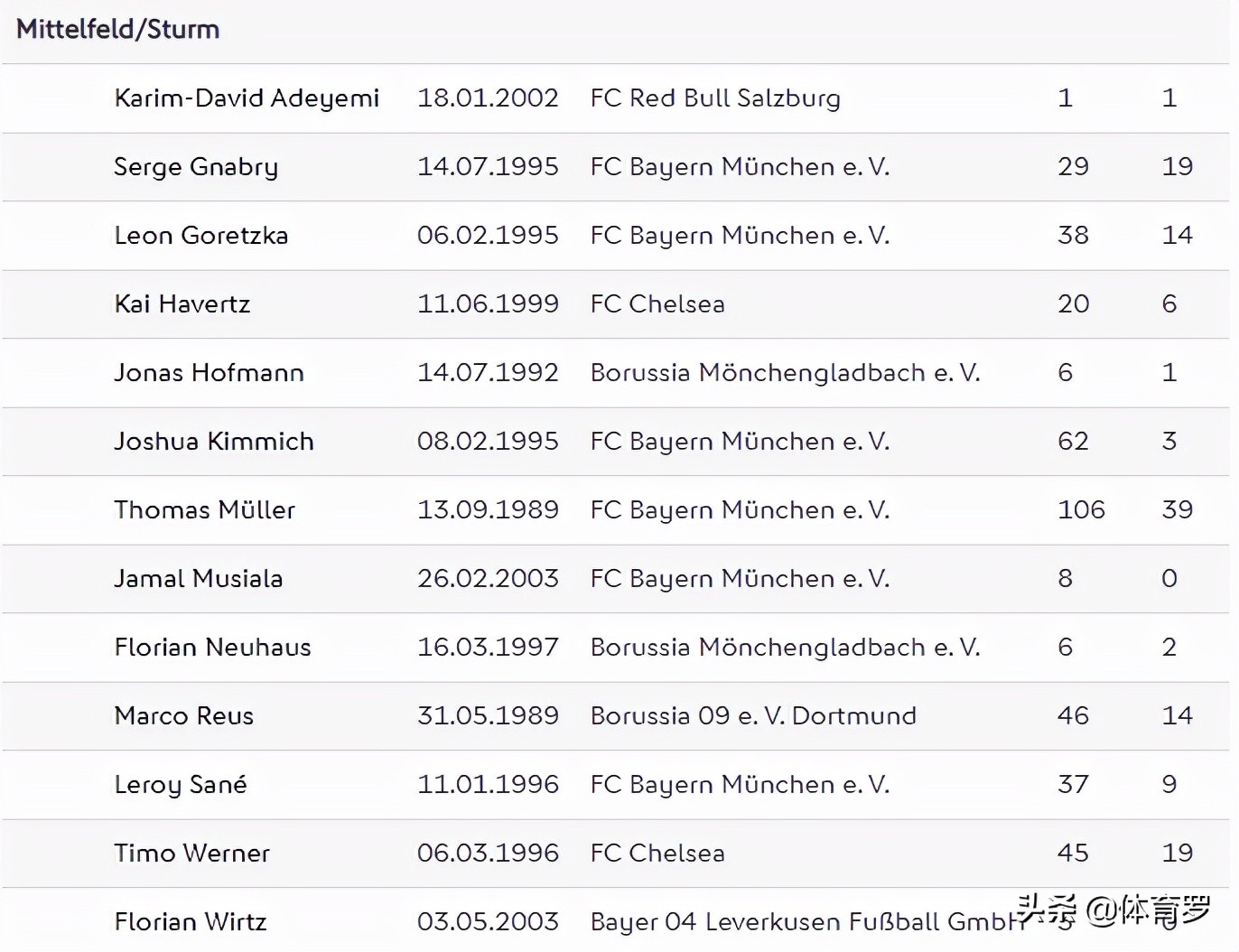The height and width of the screenshot is (952, 1239).
Task: Click on Joshua Kimmich's name
Action: point(214,442)
